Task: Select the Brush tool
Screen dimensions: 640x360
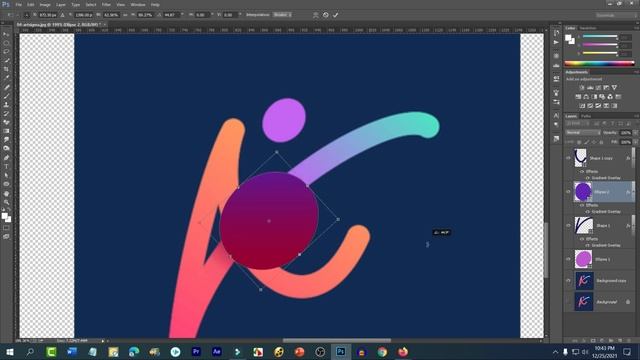Action: (x=6, y=96)
